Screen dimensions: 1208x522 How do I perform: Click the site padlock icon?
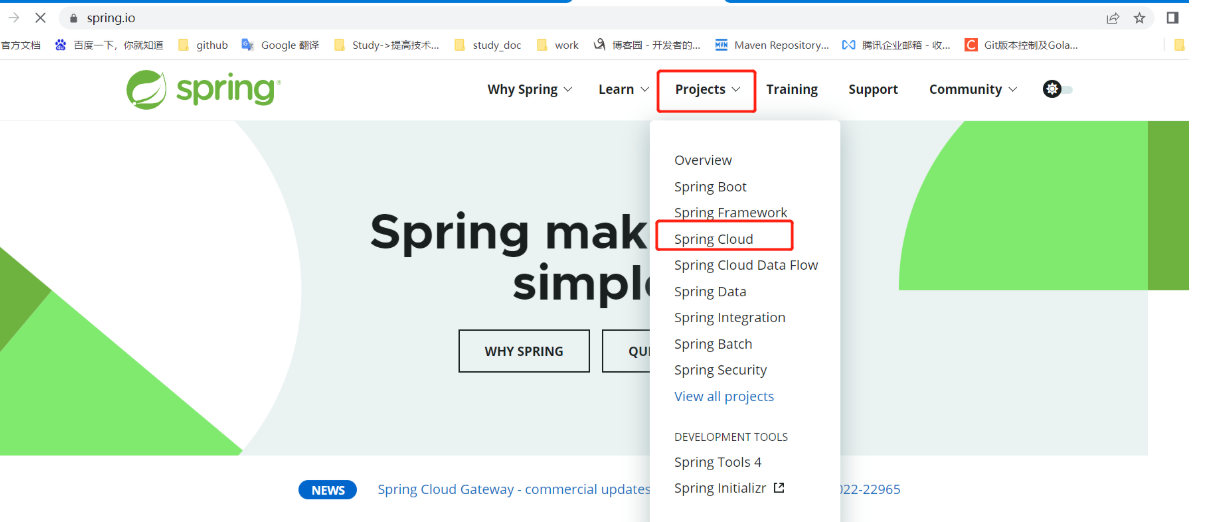(73, 18)
